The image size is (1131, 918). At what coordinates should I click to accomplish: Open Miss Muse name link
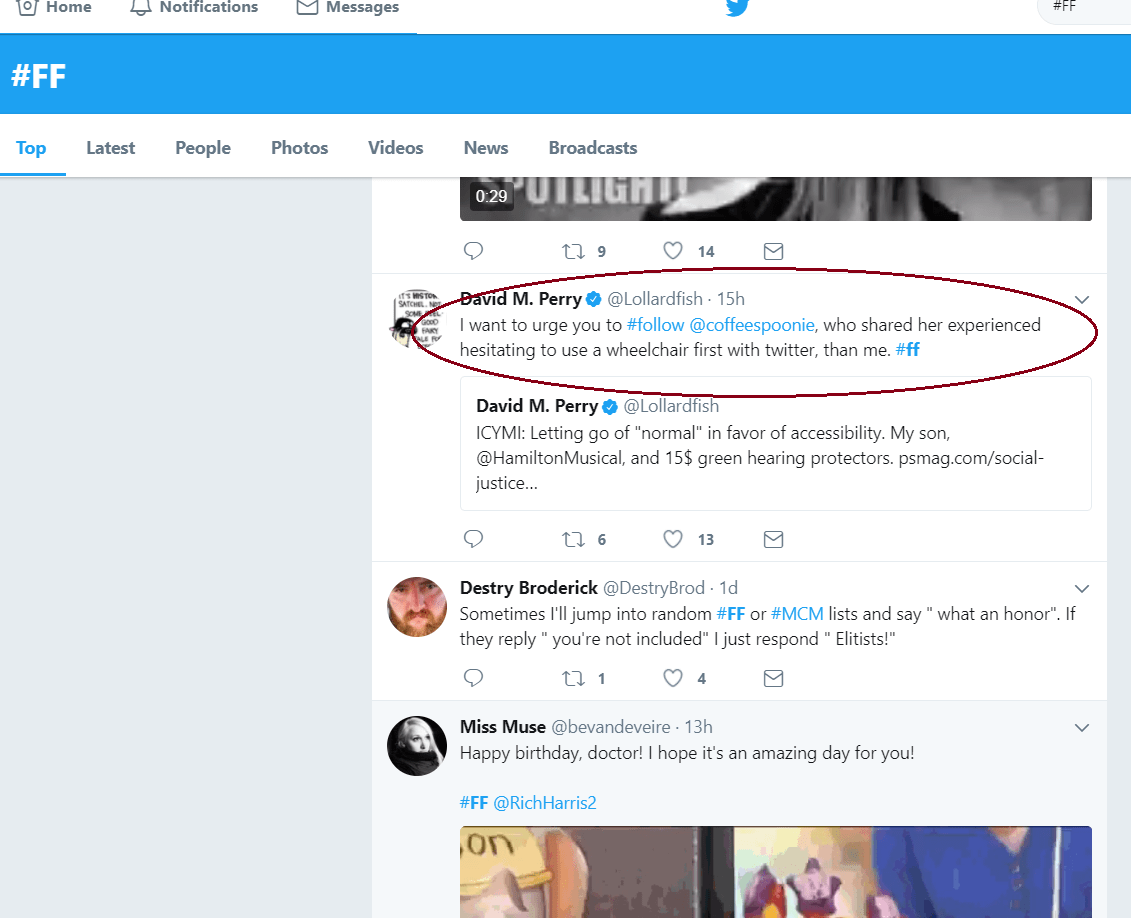click(503, 727)
